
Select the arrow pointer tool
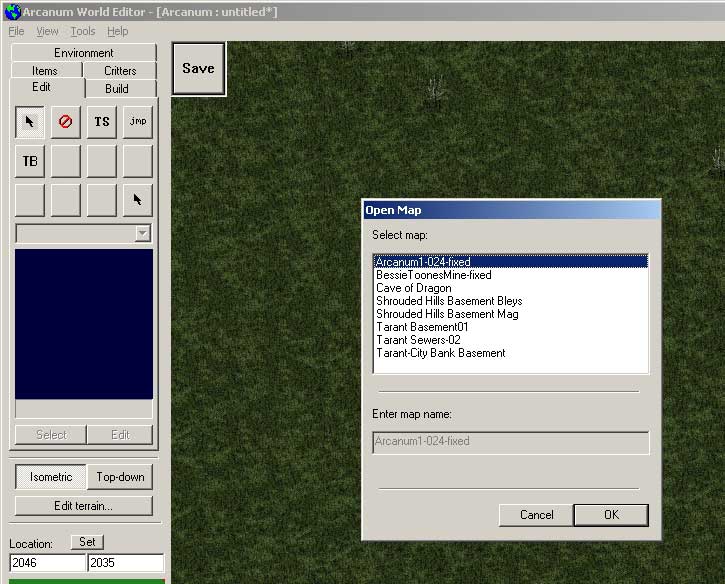(x=30, y=122)
